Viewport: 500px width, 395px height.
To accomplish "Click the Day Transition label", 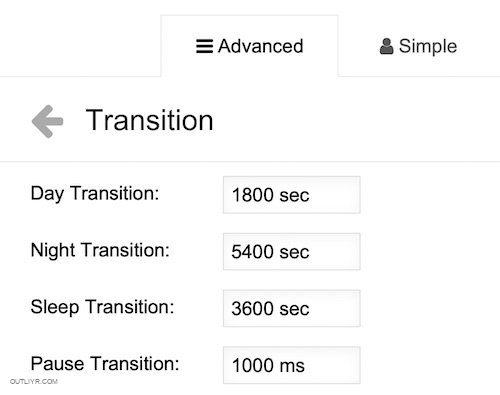I will tap(95, 194).
